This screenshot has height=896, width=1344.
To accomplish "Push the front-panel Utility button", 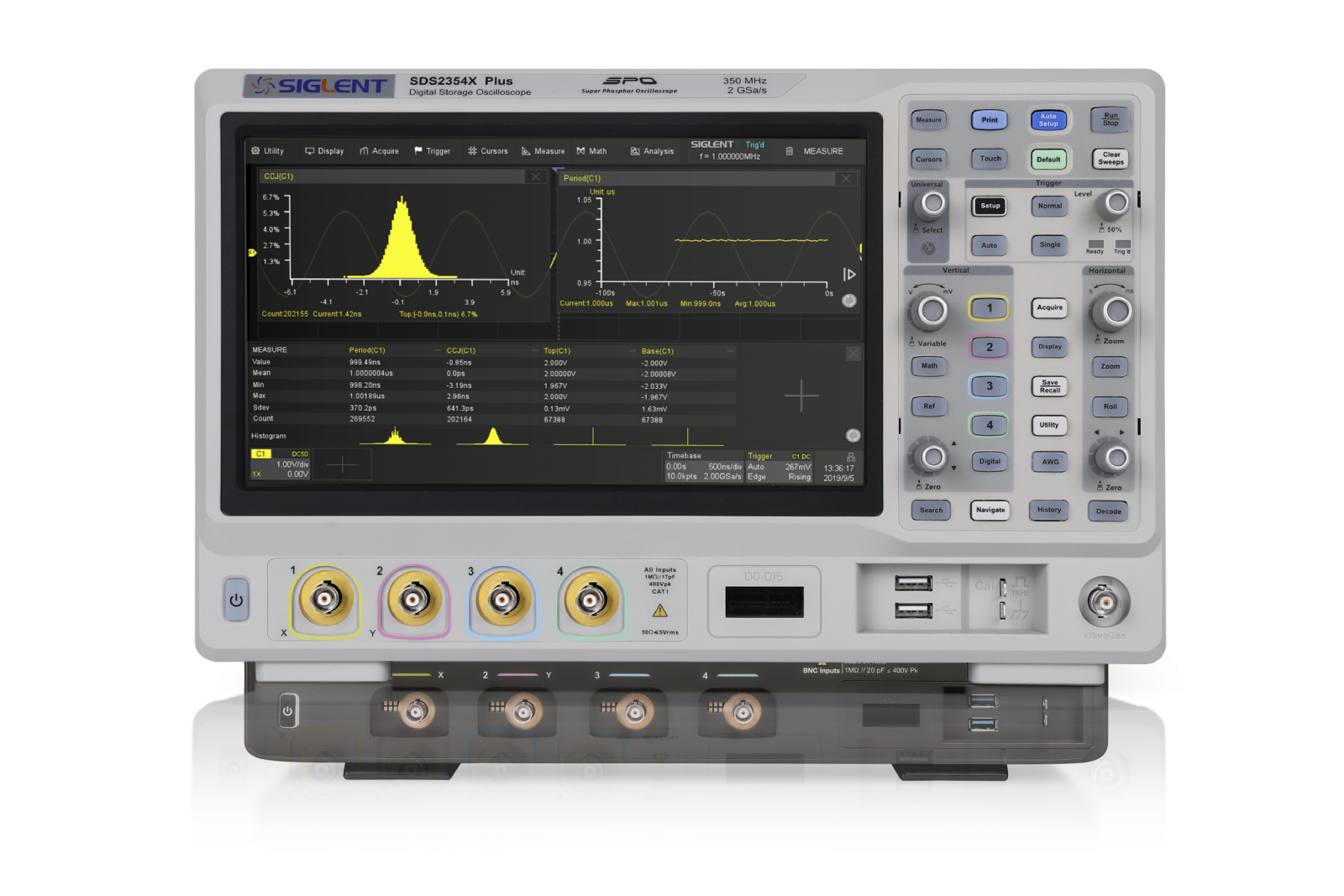I will (1049, 425).
